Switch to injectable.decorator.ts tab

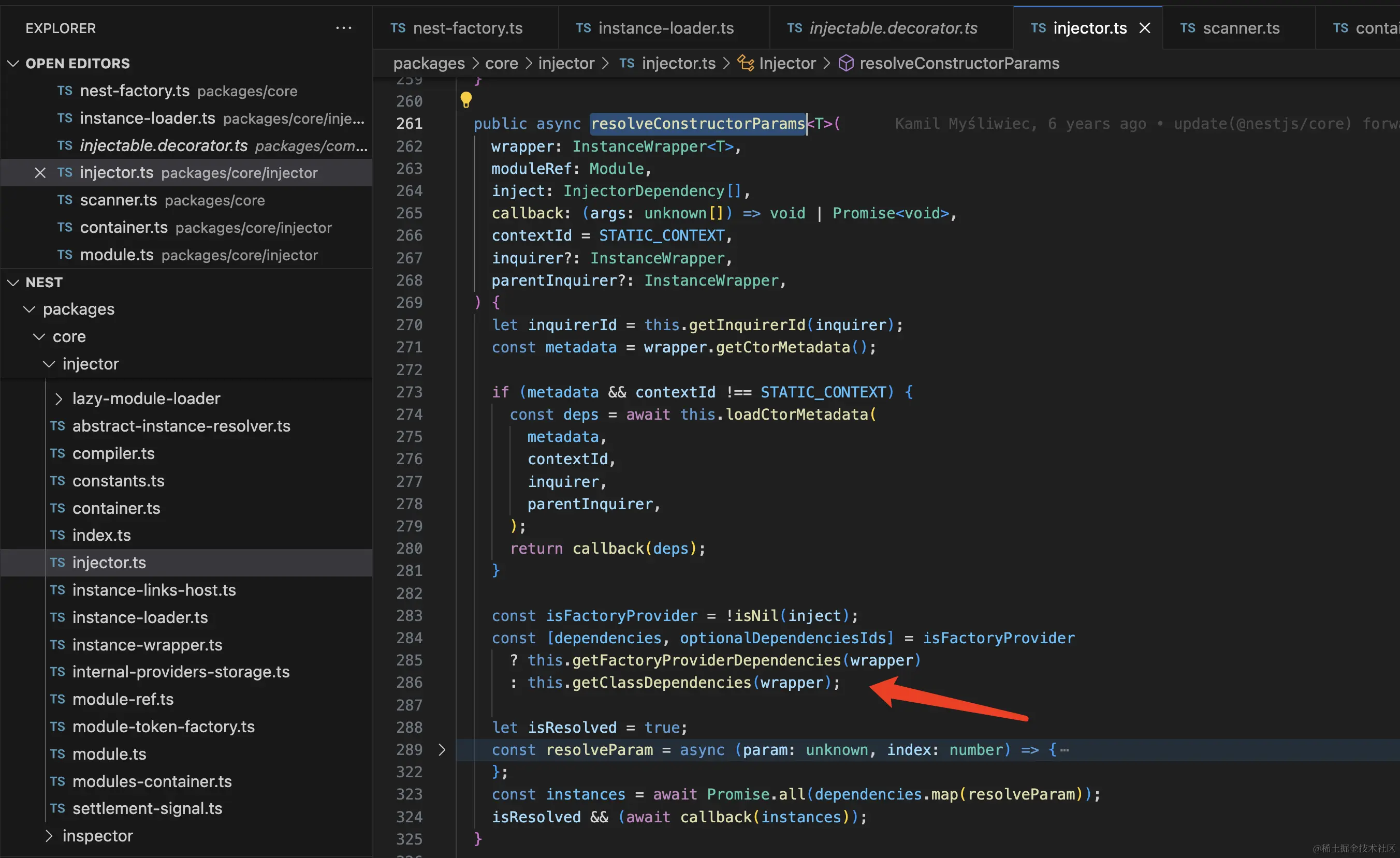click(x=891, y=28)
